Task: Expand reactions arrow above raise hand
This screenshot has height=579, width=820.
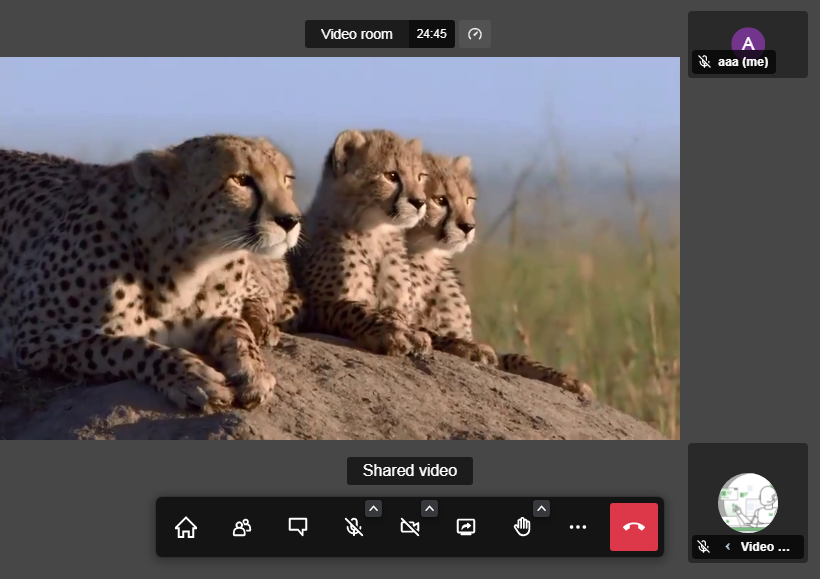Action: (541, 508)
